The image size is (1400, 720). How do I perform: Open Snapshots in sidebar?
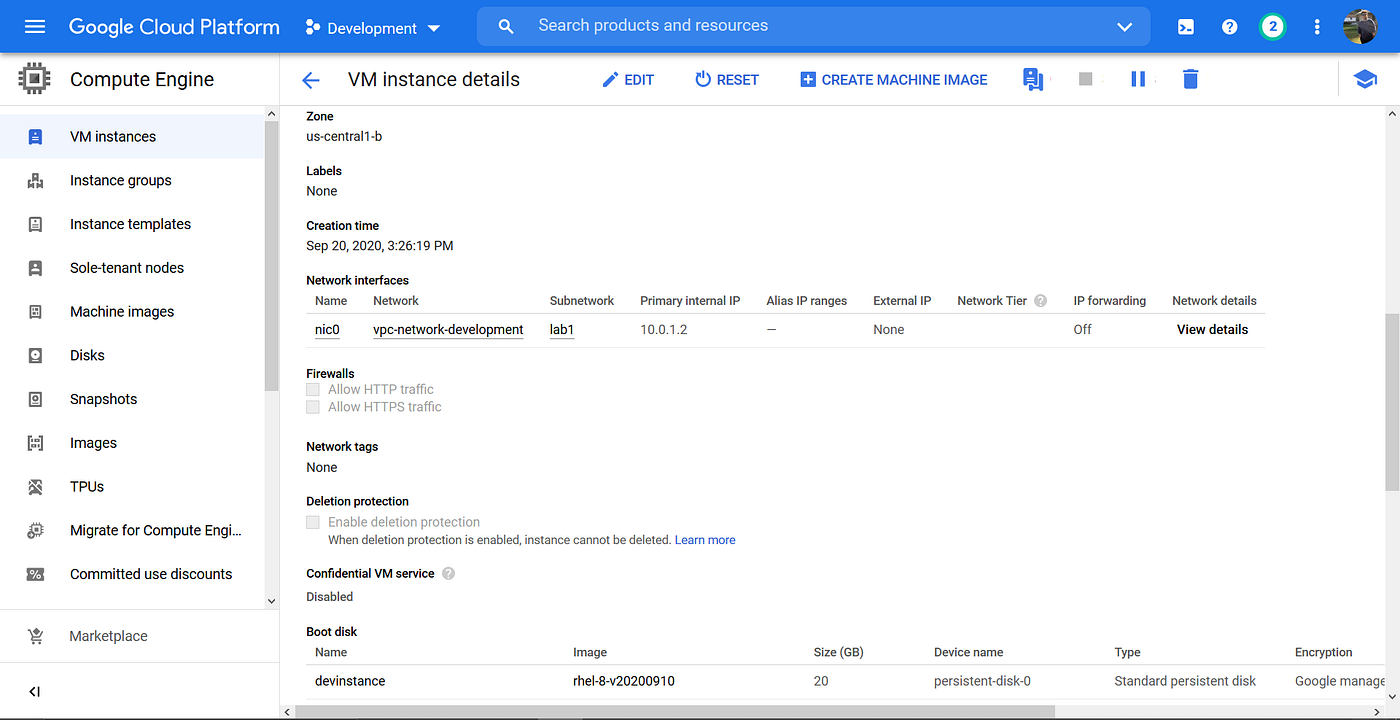132,399
